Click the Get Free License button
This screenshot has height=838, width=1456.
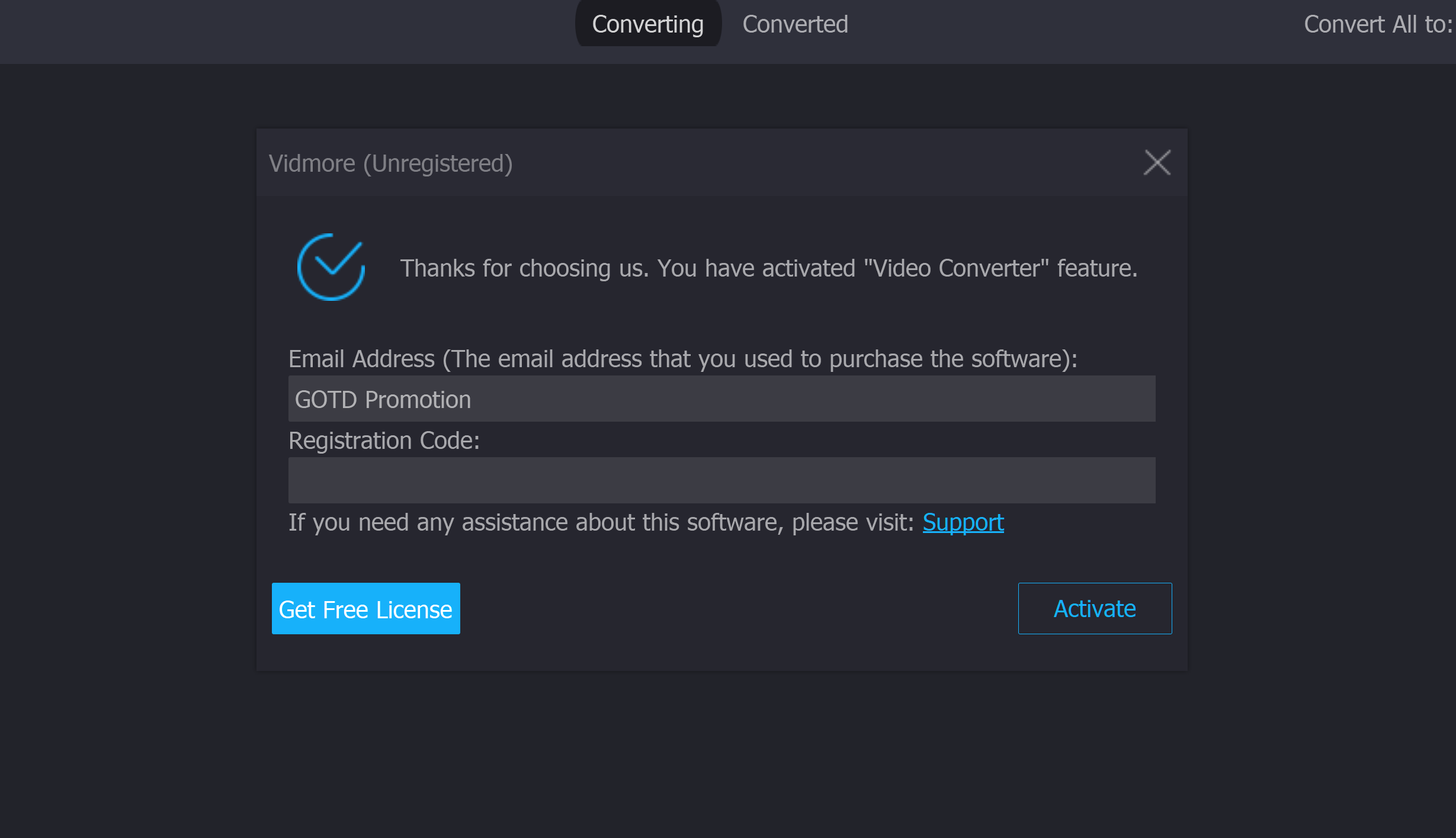[x=366, y=608]
